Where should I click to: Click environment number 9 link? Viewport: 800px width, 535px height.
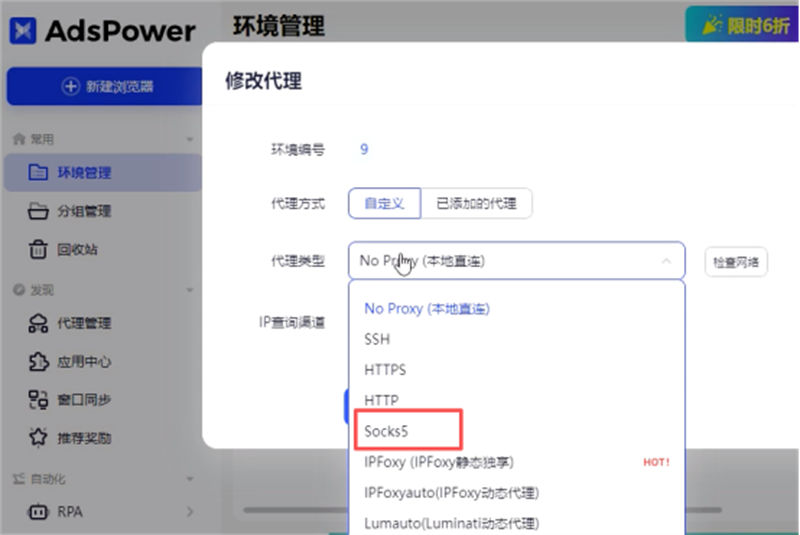tap(364, 149)
